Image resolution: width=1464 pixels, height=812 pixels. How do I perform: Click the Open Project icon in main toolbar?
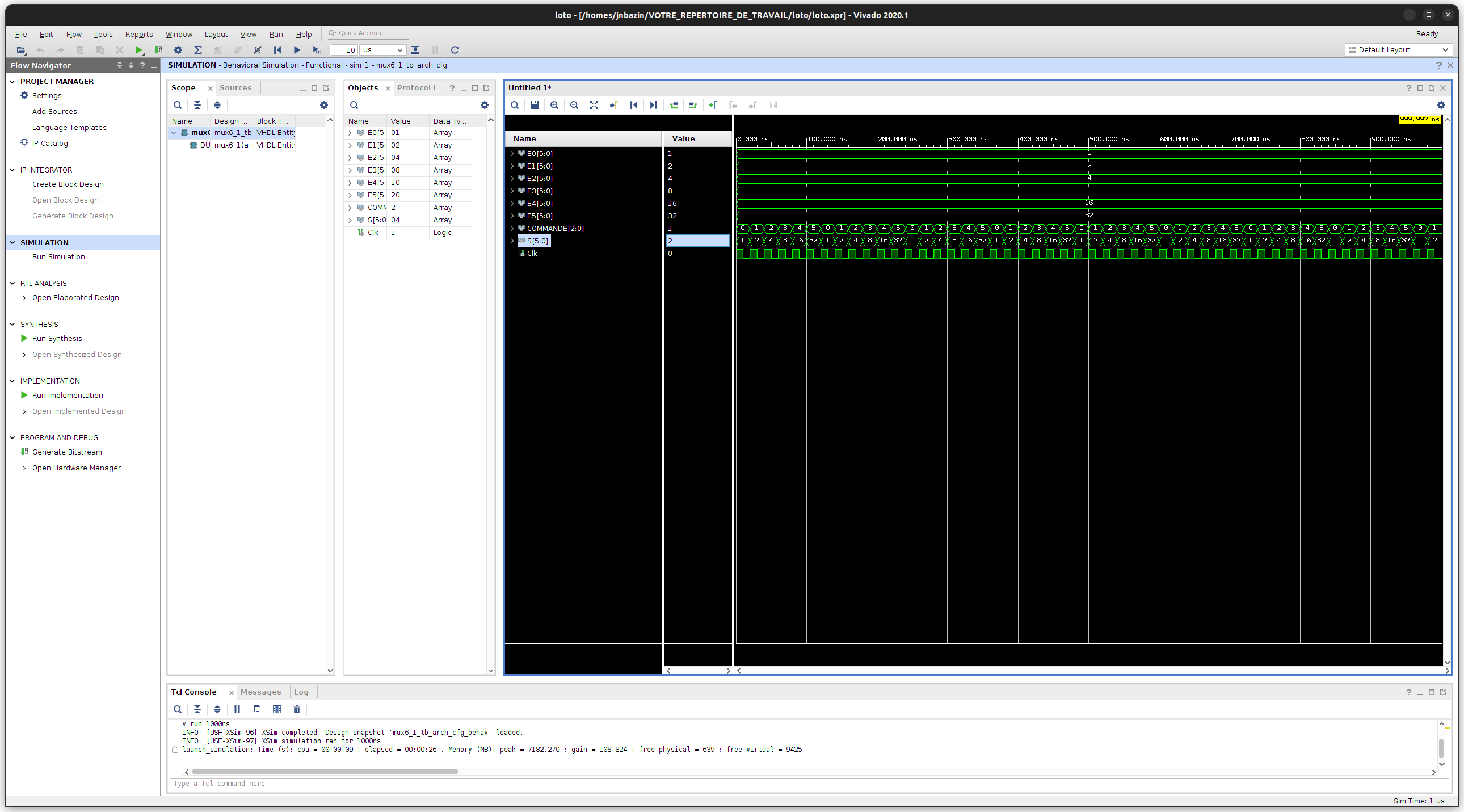[20, 50]
